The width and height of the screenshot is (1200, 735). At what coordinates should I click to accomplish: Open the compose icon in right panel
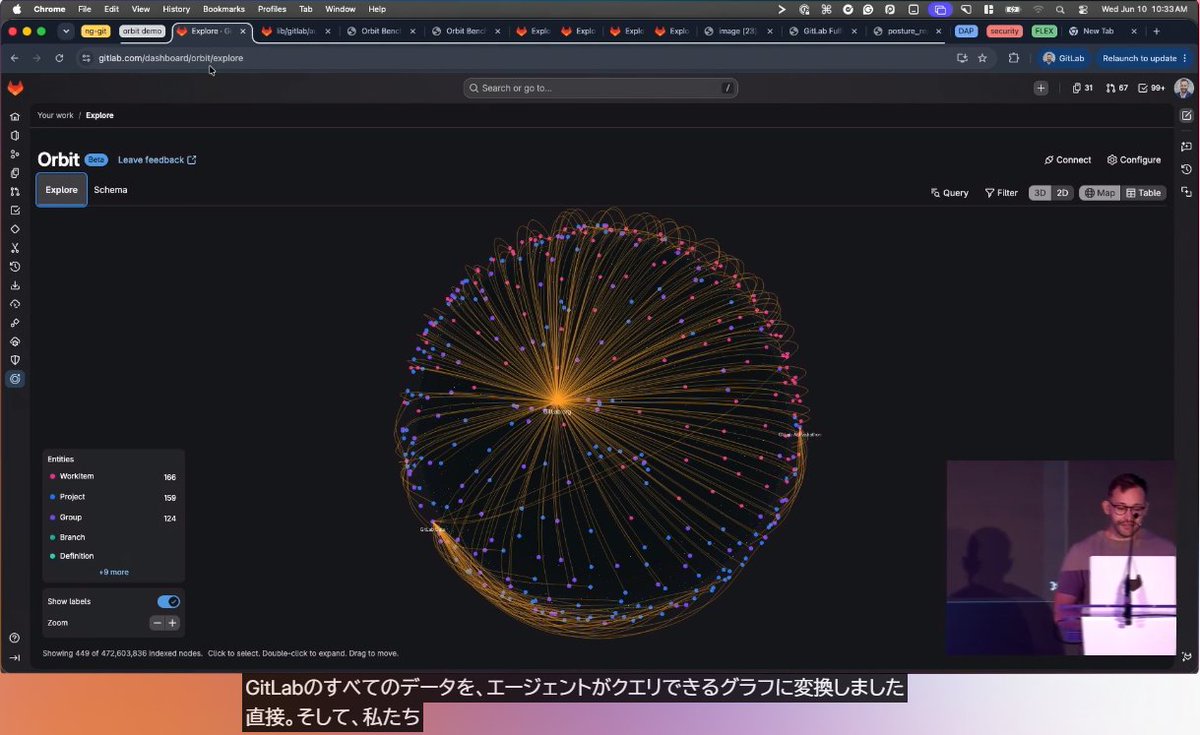pos(1186,116)
